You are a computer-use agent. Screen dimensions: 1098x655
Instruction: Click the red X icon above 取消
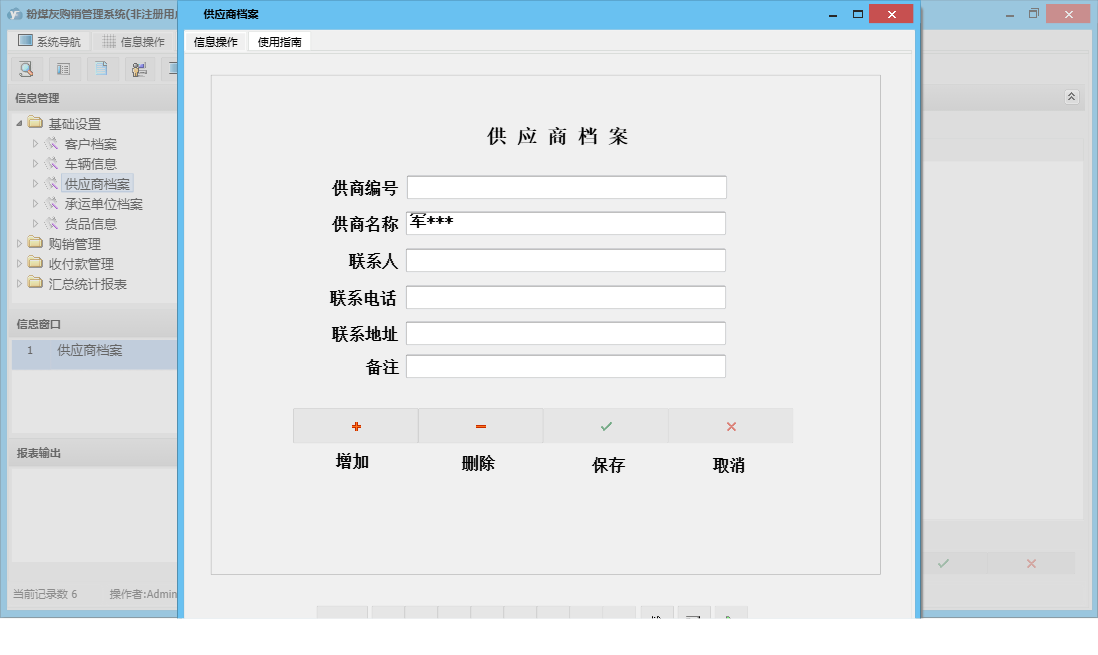tap(730, 425)
